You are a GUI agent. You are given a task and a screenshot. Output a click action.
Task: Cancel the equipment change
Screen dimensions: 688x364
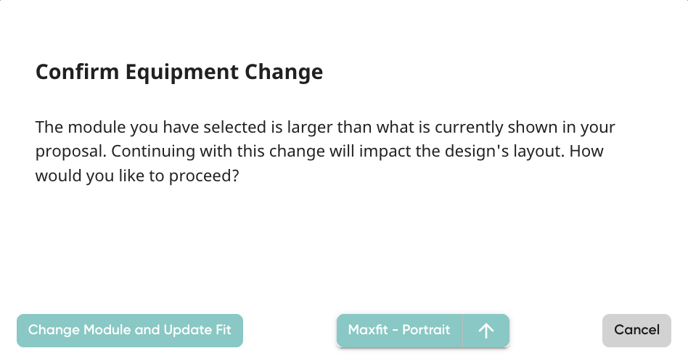click(x=636, y=330)
